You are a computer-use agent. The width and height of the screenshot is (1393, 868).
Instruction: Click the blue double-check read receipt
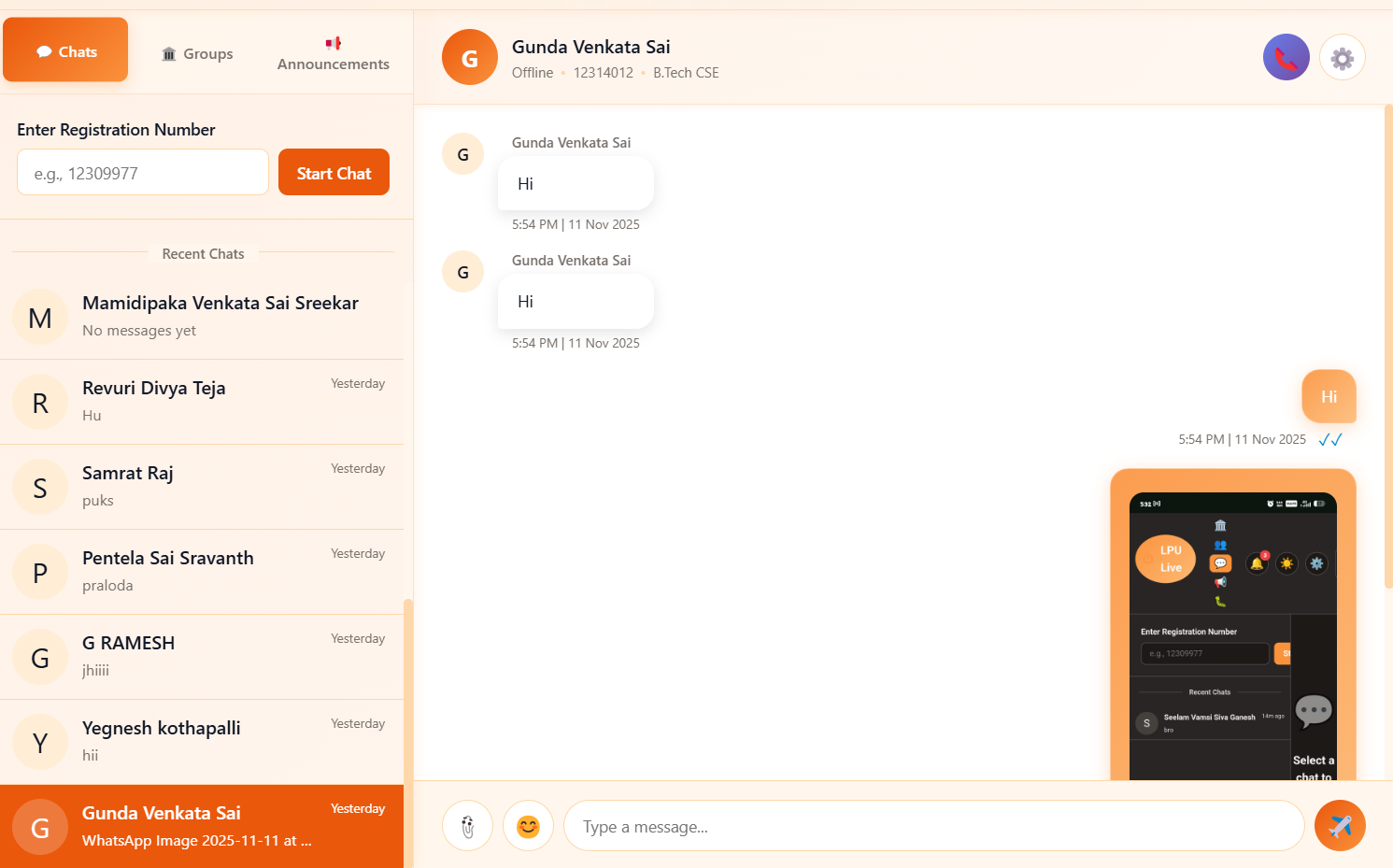pos(1330,439)
